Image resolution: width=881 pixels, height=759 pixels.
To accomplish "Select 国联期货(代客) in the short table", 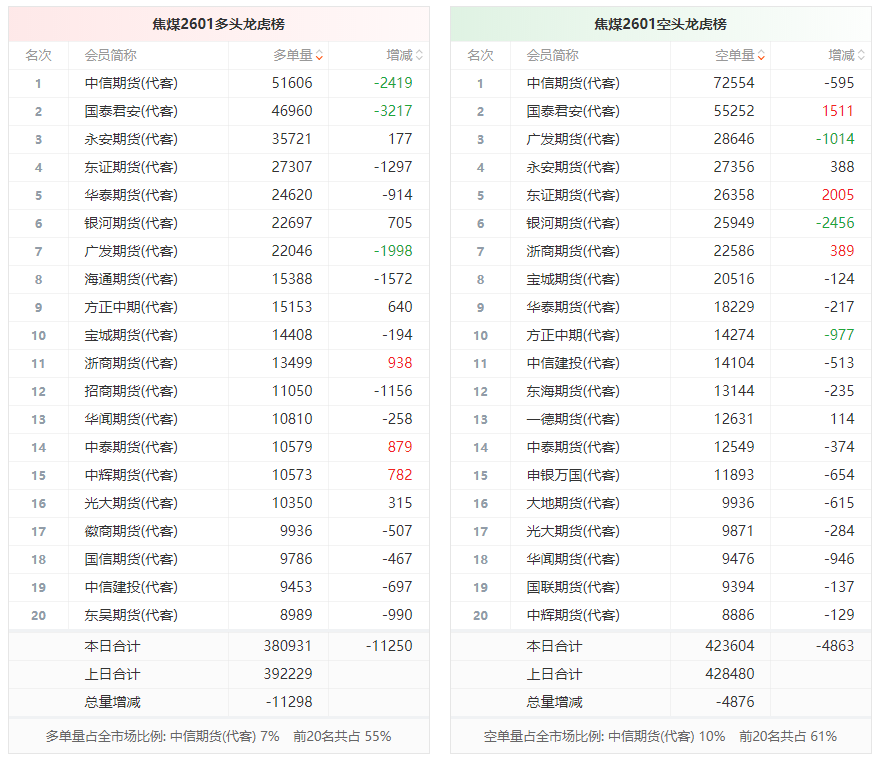I will coord(573,587).
